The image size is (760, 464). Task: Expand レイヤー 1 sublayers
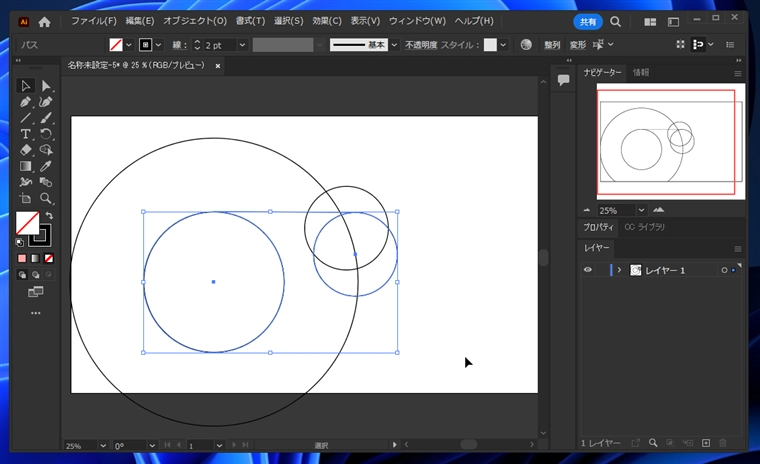pyautogui.click(x=619, y=270)
